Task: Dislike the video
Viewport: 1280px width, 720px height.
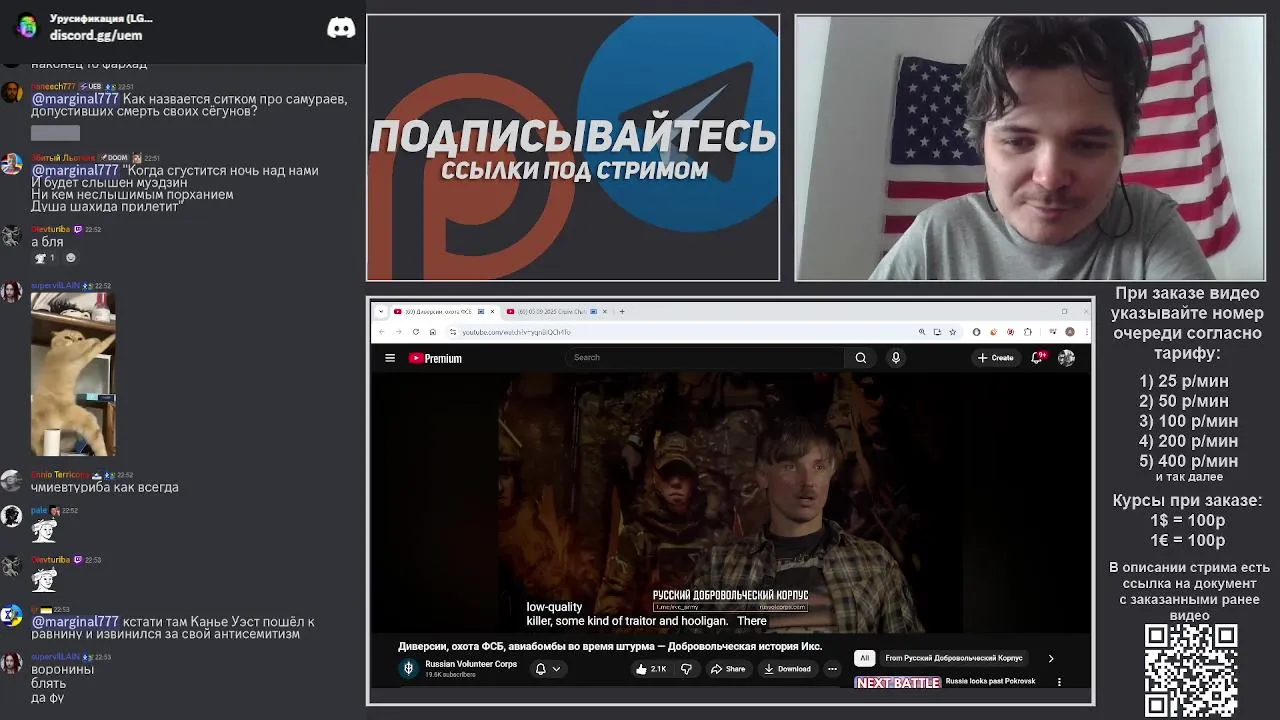Action: (686, 669)
